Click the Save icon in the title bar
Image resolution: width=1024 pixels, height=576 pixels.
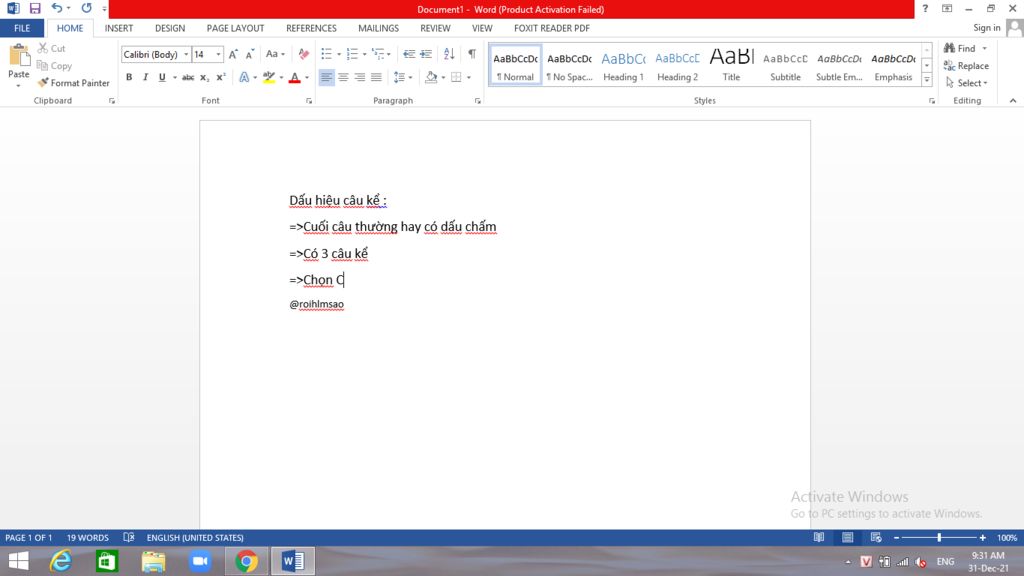tap(35, 8)
